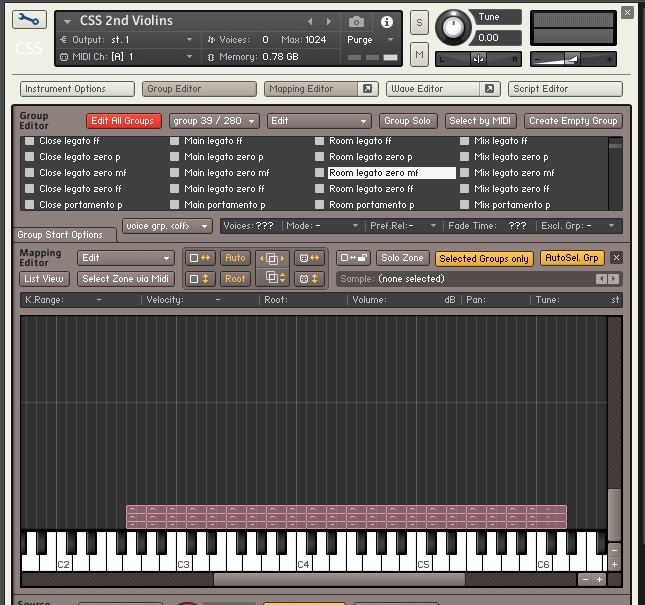645x605 pixels.
Task: Switch to List View
Action: [x=44, y=279]
